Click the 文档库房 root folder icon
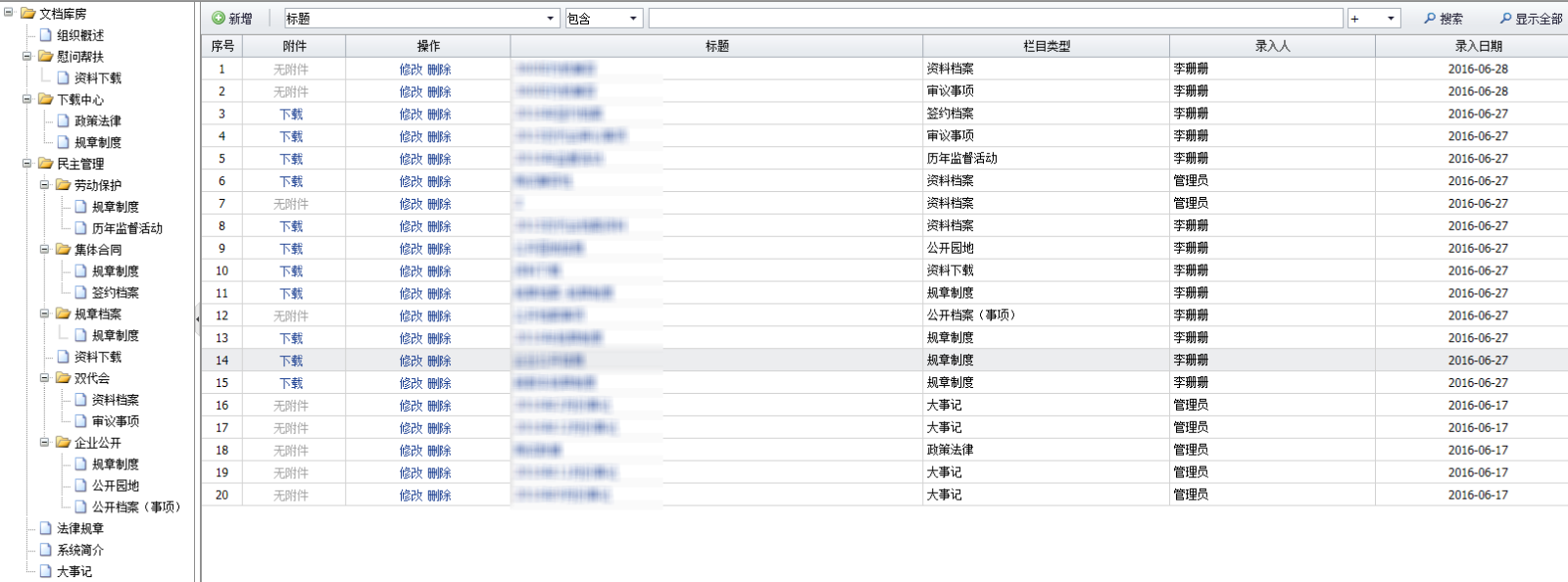 pyautogui.click(x=27, y=14)
